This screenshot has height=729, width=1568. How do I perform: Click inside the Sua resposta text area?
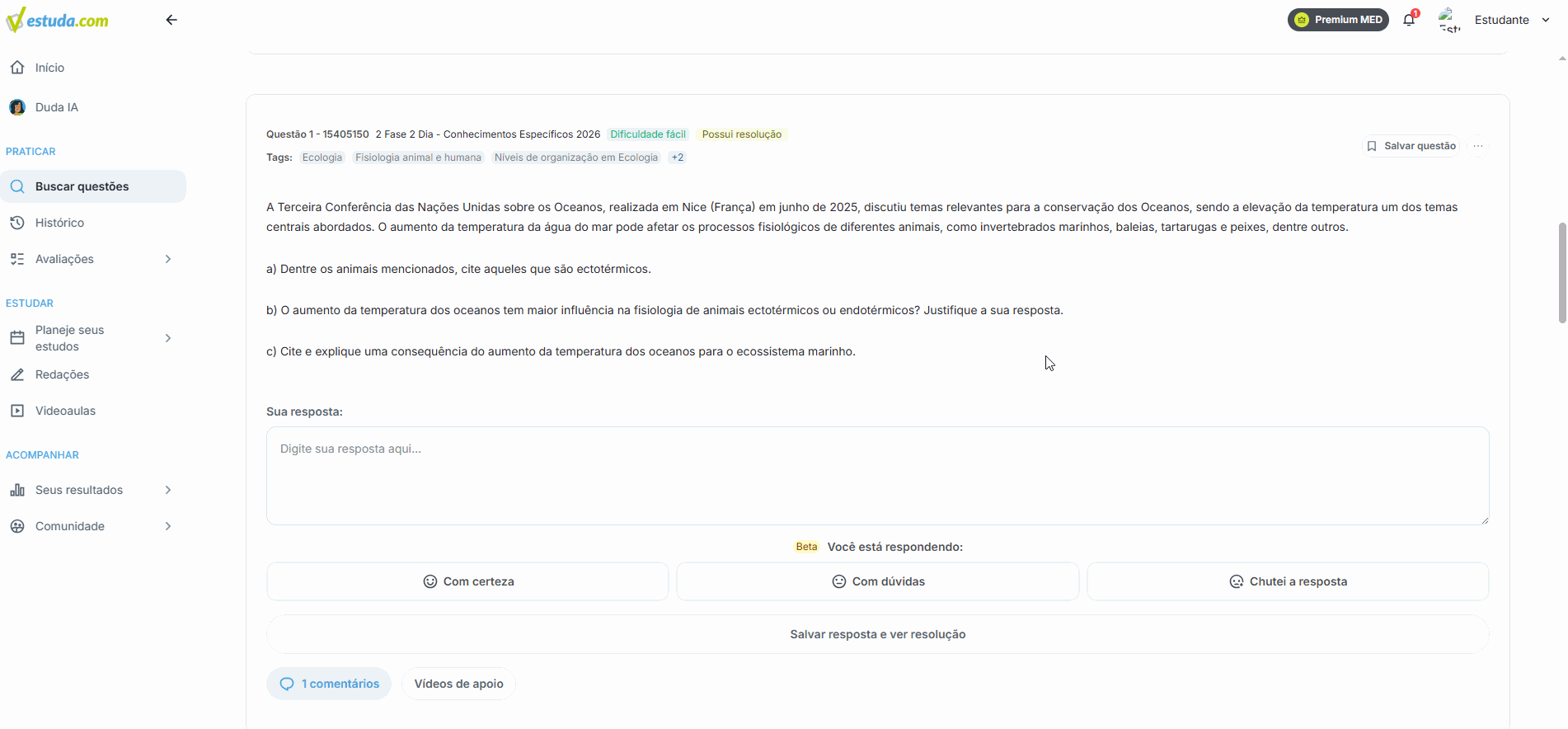878,476
